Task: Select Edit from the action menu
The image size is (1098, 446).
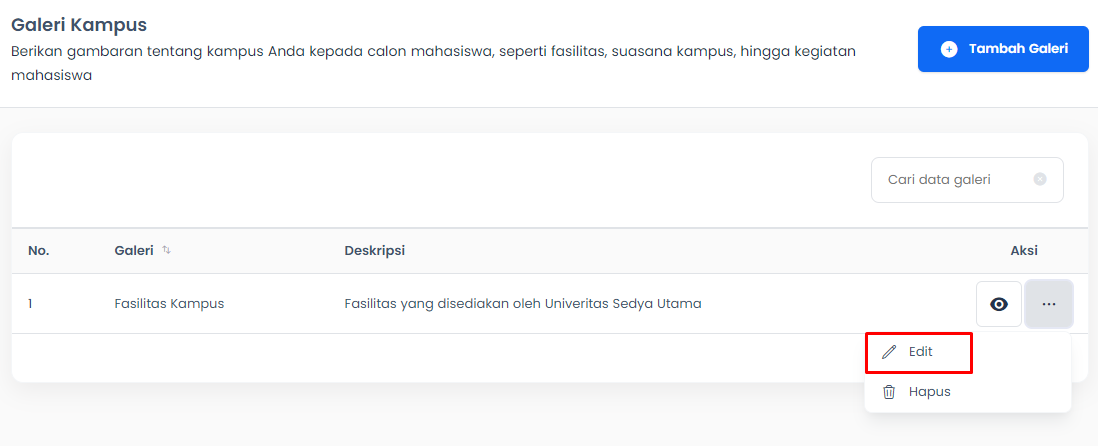Action: tap(919, 352)
